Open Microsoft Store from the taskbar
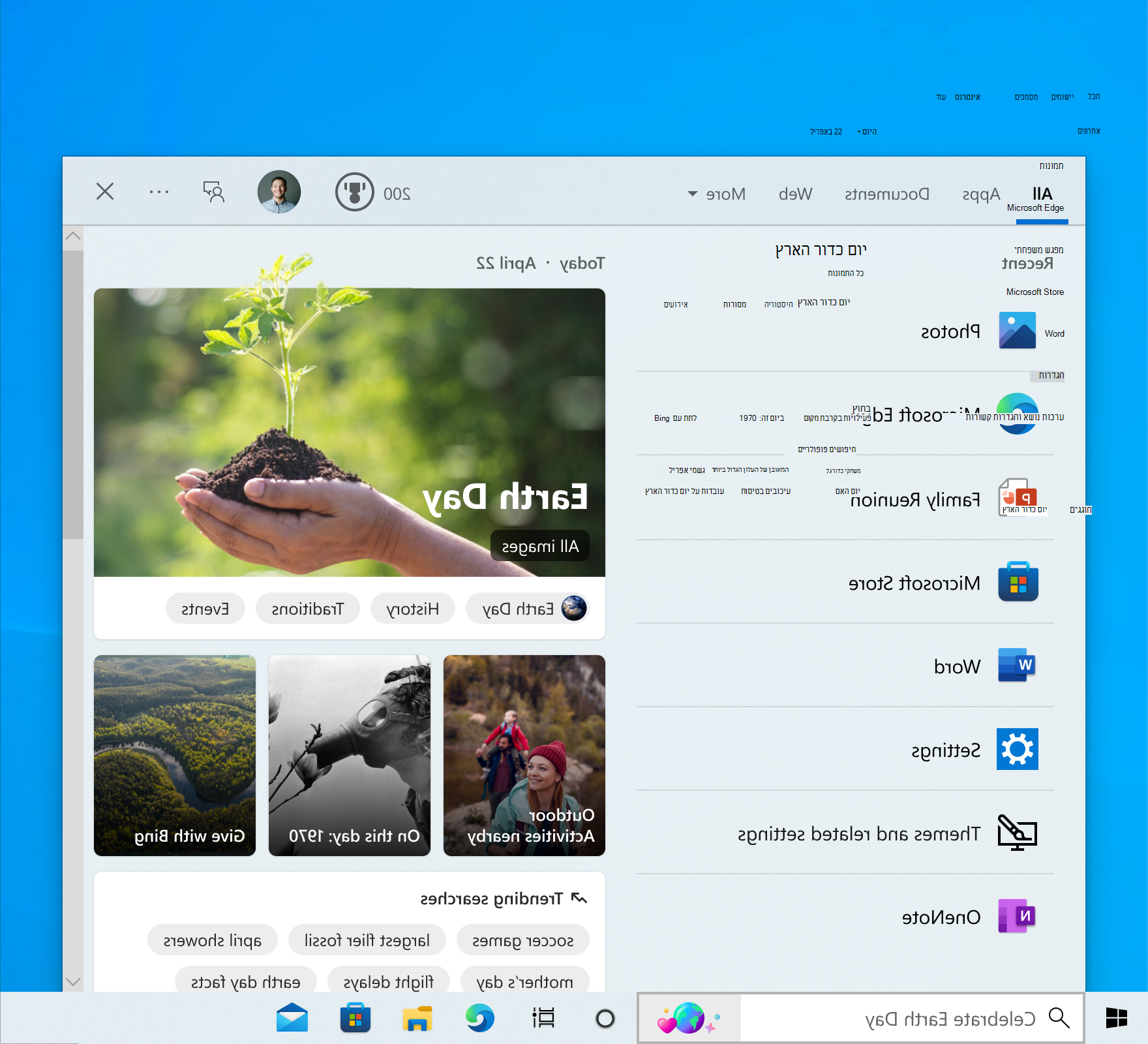Image resolution: width=1148 pixels, height=1044 pixels. [355, 1018]
